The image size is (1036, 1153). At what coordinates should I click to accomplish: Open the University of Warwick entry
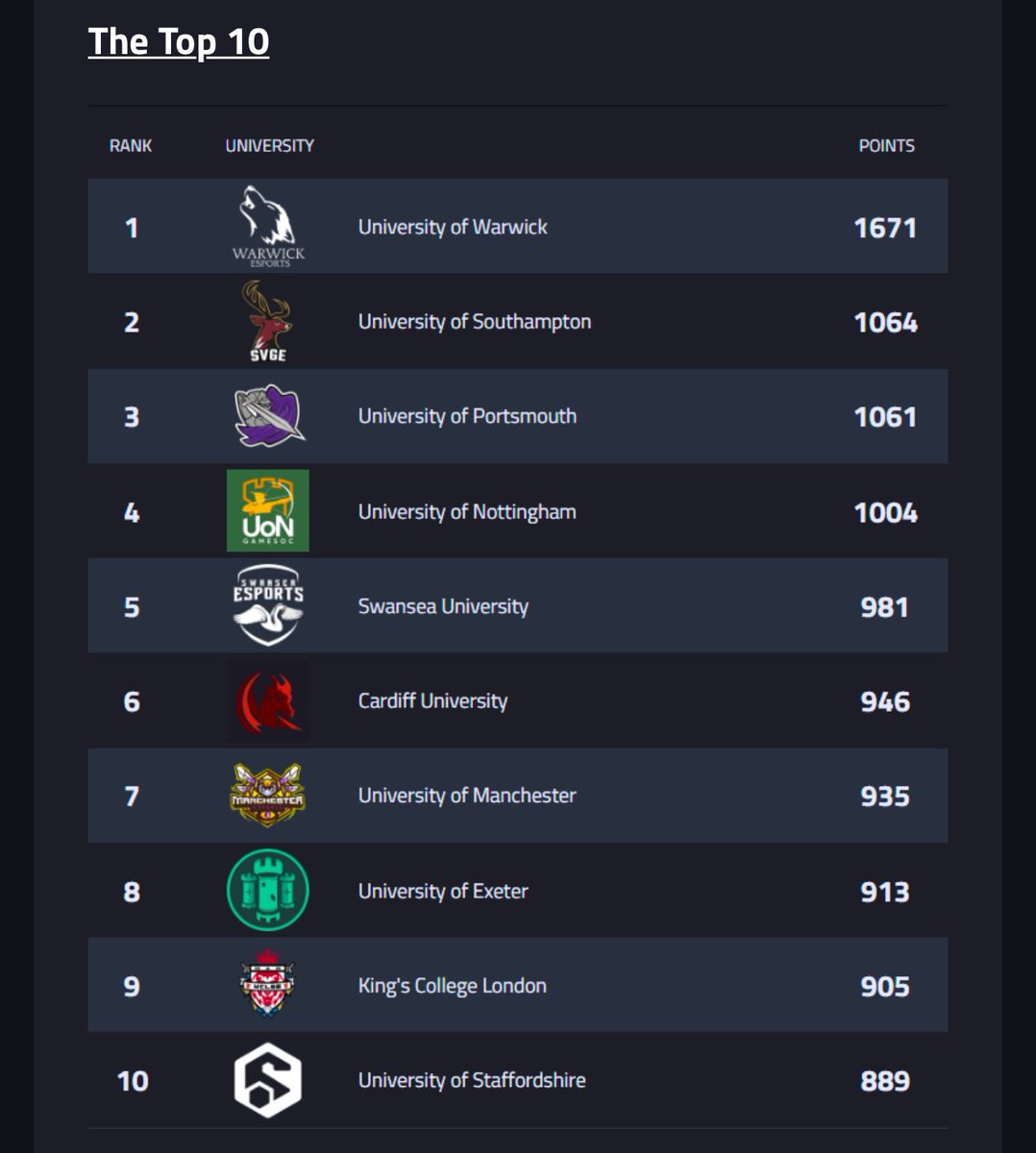click(x=452, y=227)
